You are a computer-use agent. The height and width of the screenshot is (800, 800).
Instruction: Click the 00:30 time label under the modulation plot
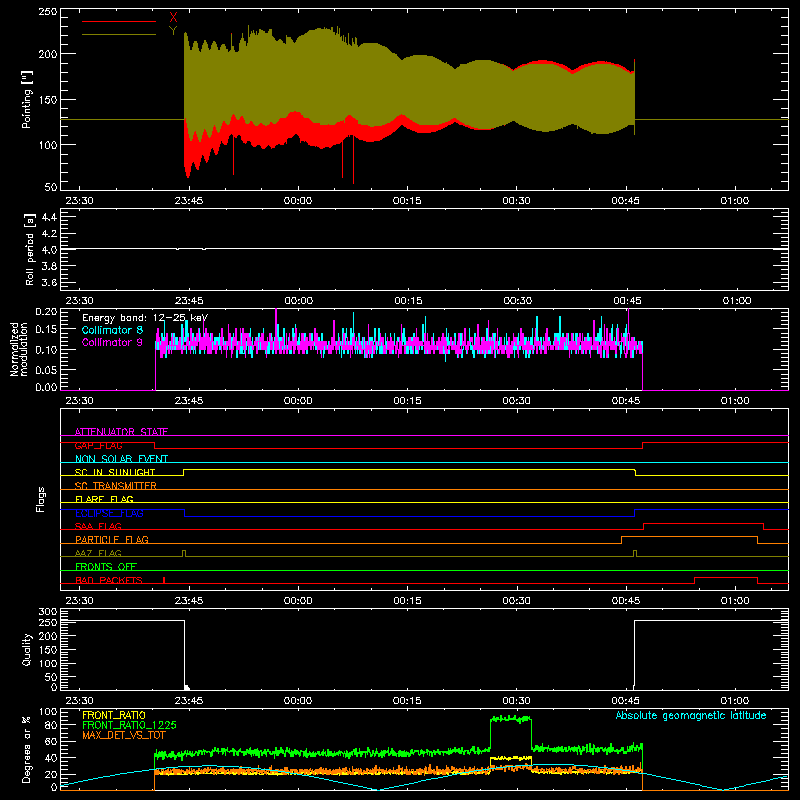click(516, 401)
